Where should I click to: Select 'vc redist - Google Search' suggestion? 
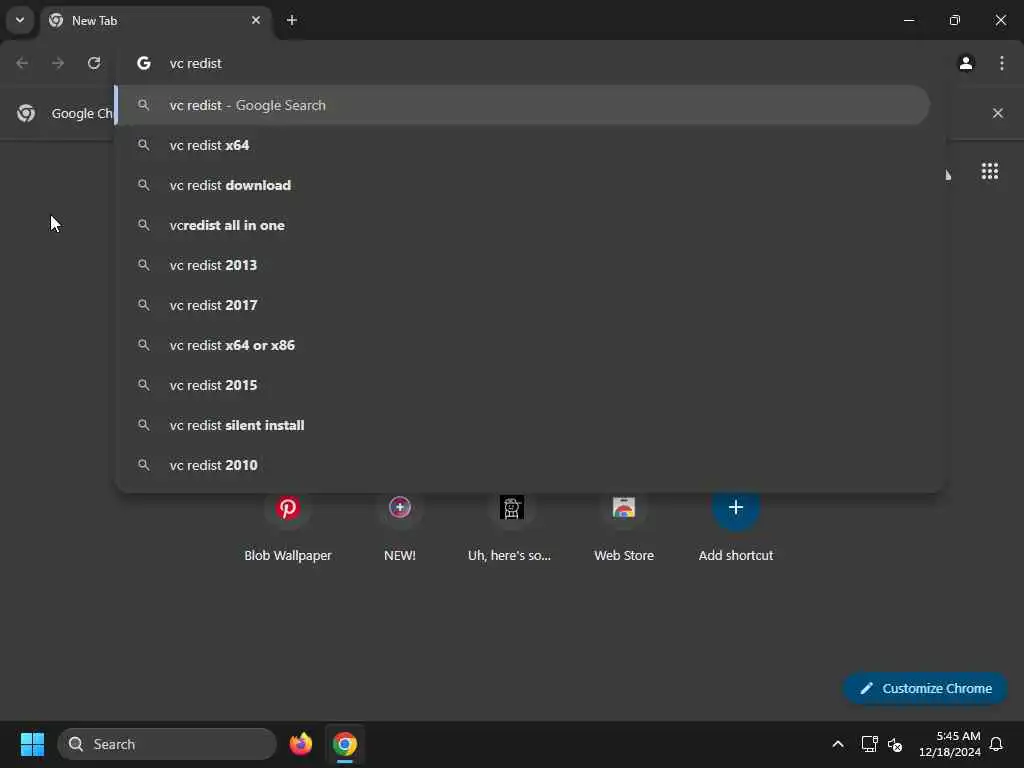pyautogui.click(x=522, y=105)
